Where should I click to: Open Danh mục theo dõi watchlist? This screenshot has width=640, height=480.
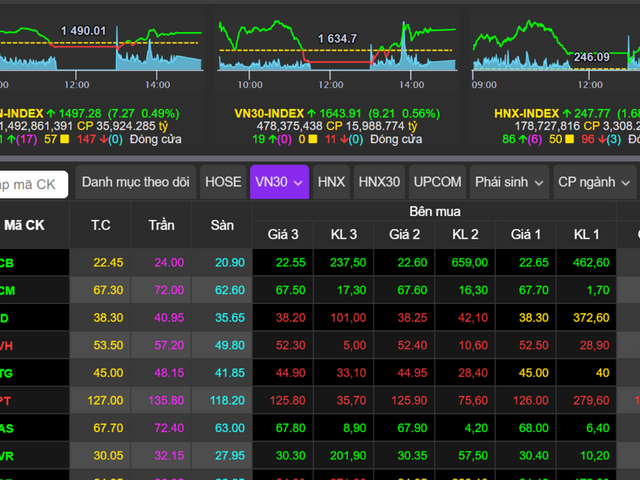[x=135, y=183]
